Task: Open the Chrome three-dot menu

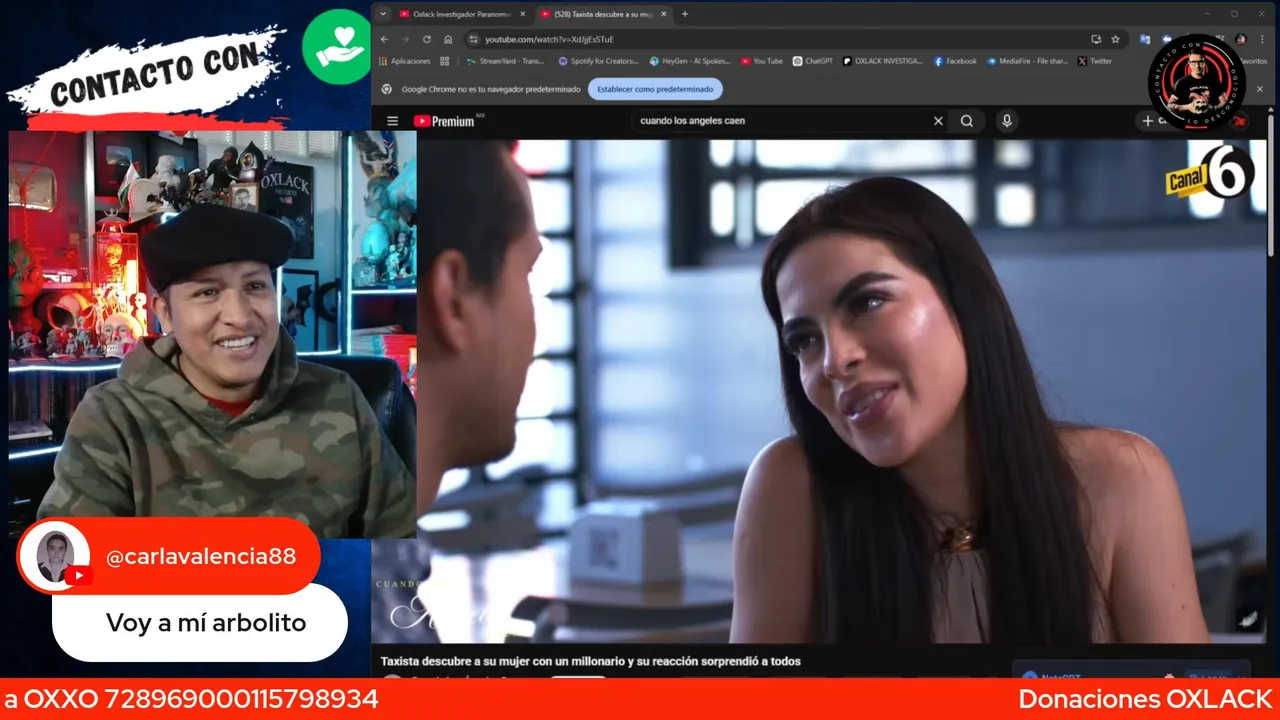Action: tap(1260, 39)
